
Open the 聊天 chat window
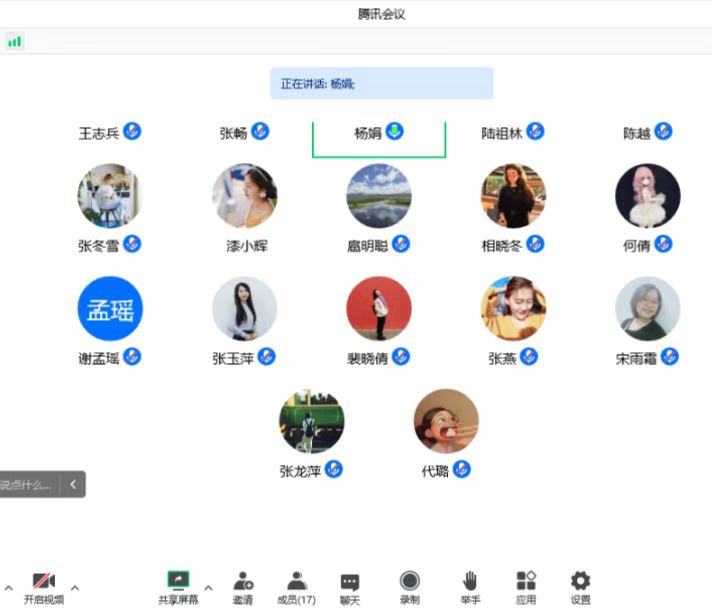click(349, 581)
